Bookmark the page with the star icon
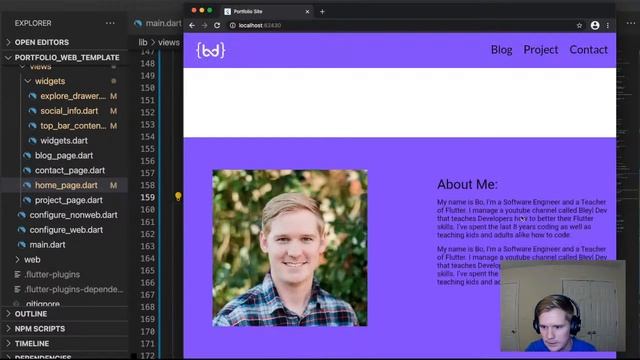Image resolution: width=640 pixels, height=360 pixels. pyautogui.click(x=579, y=25)
